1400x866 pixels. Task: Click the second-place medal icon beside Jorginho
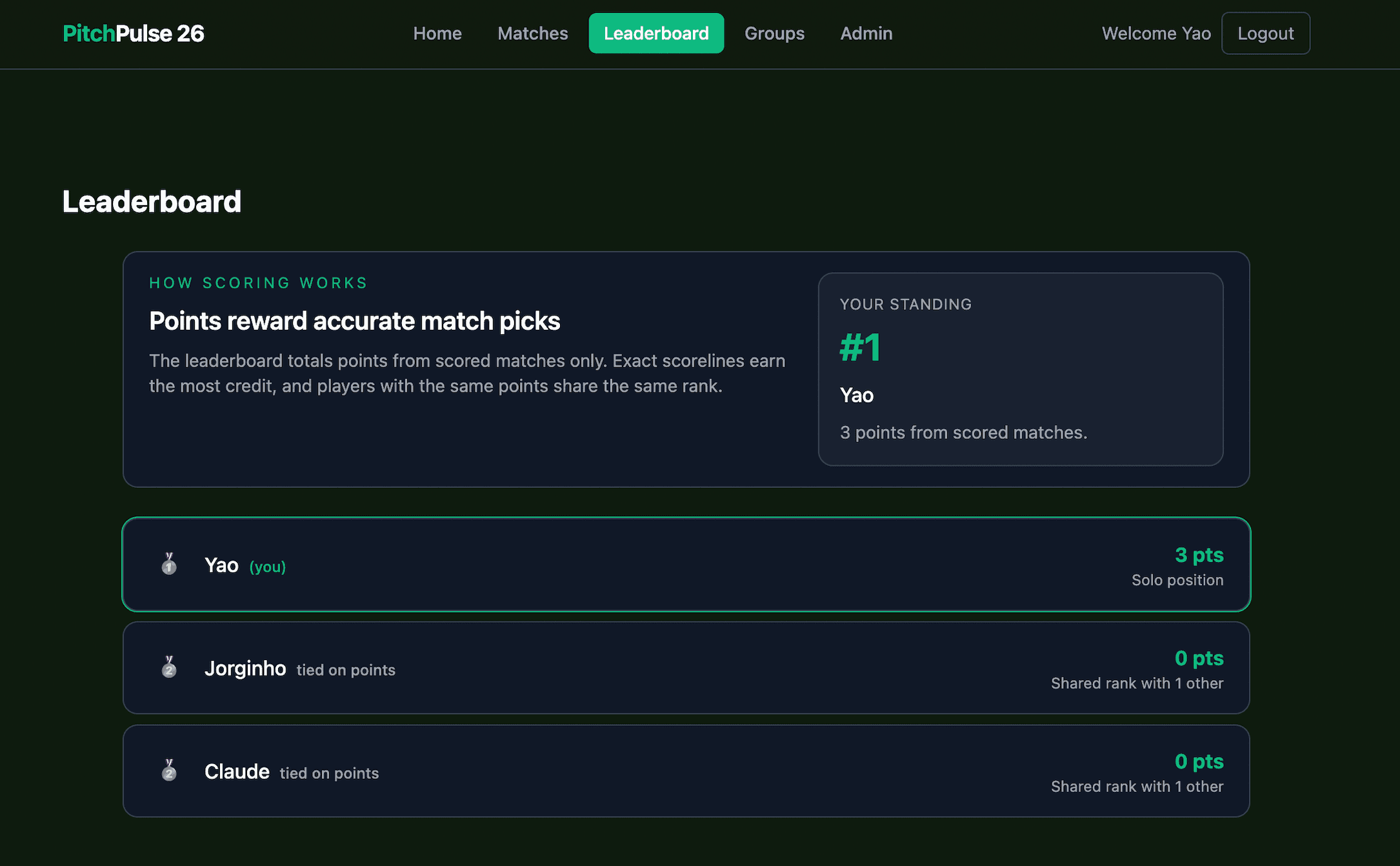pyautogui.click(x=169, y=668)
